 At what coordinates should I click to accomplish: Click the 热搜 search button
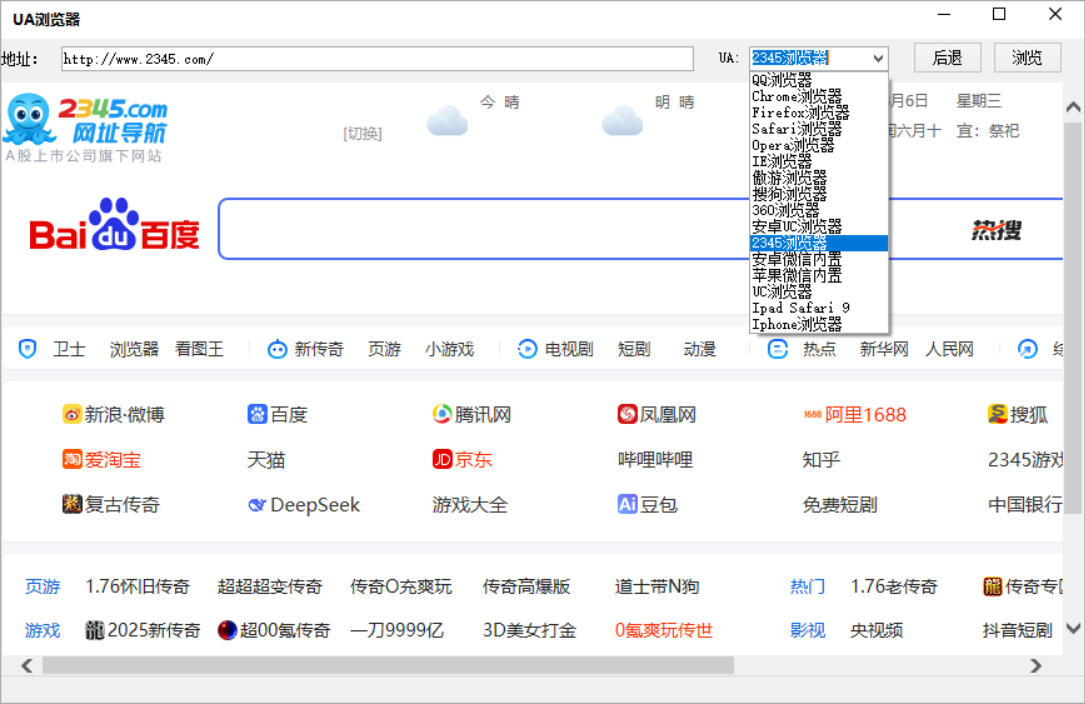click(x=994, y=229)
